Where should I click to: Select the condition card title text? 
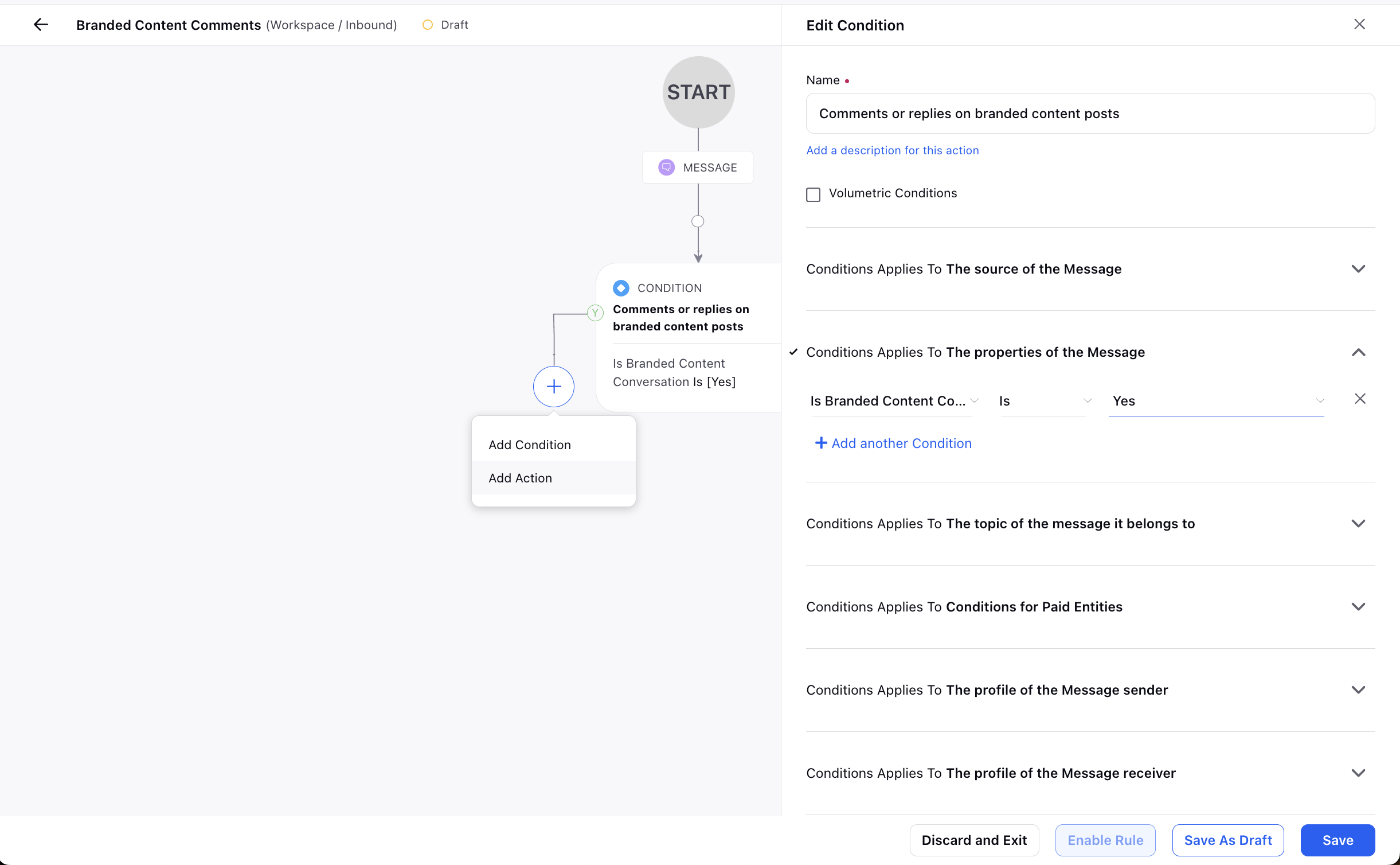[681, 318]
